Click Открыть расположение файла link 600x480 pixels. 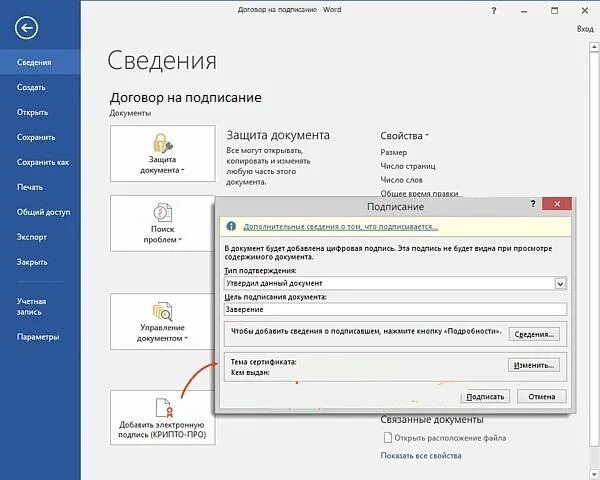(x=450, y=438)
